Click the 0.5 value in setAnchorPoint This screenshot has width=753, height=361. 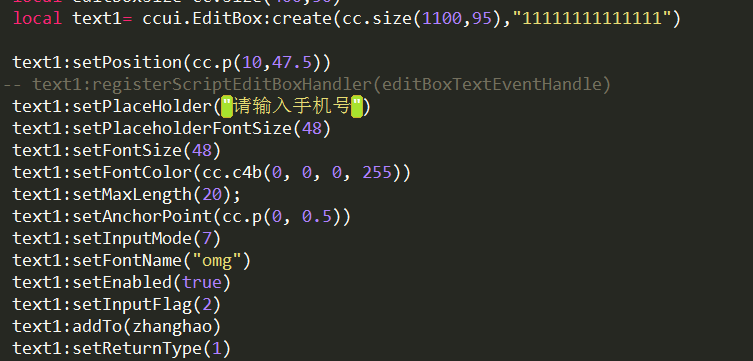pyautogui.click(x=316, y=217)
